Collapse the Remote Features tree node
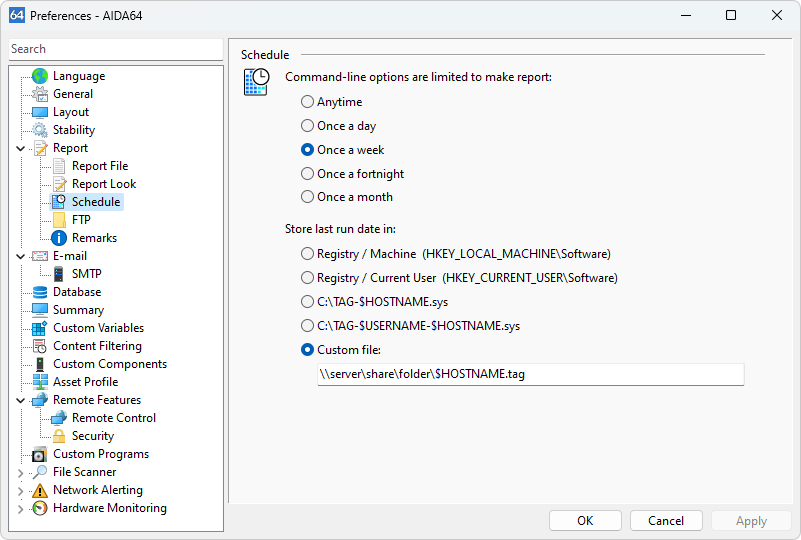The width and height of the screenshot is (801, 540). tap(21, 400)
